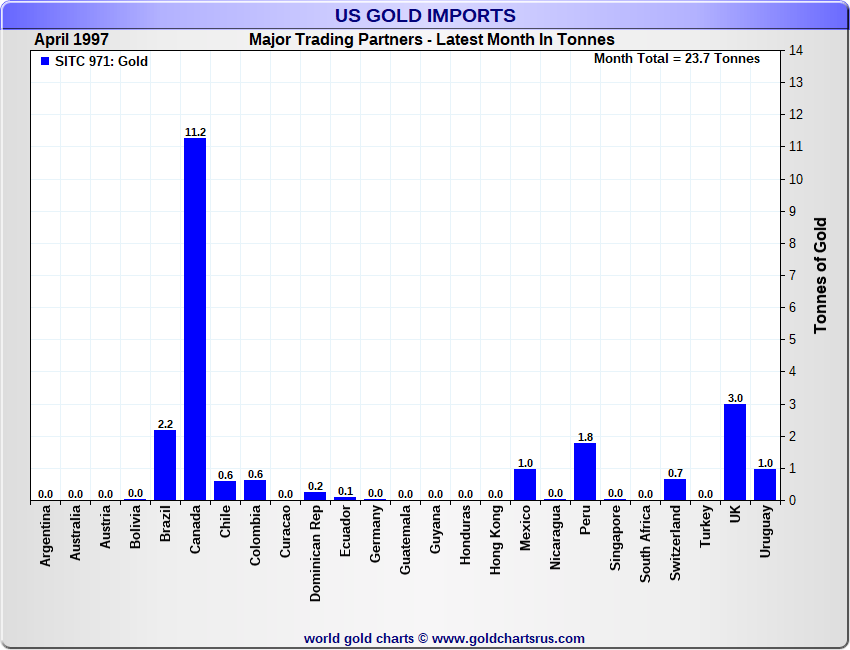Click the Canada bar at 11.2 tonnes

195,318
